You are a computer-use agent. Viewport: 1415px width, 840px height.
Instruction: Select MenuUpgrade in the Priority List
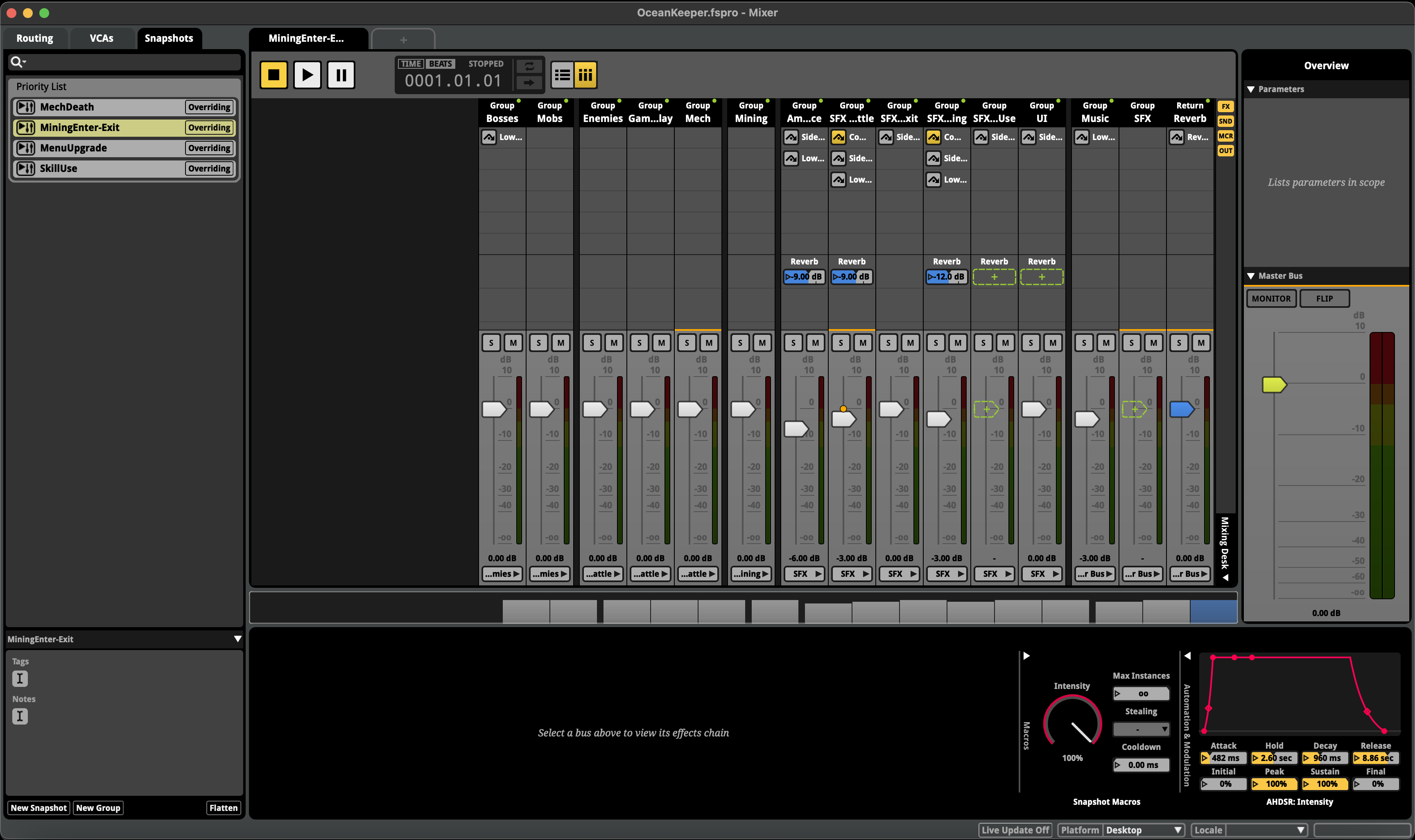click(124, 148)
